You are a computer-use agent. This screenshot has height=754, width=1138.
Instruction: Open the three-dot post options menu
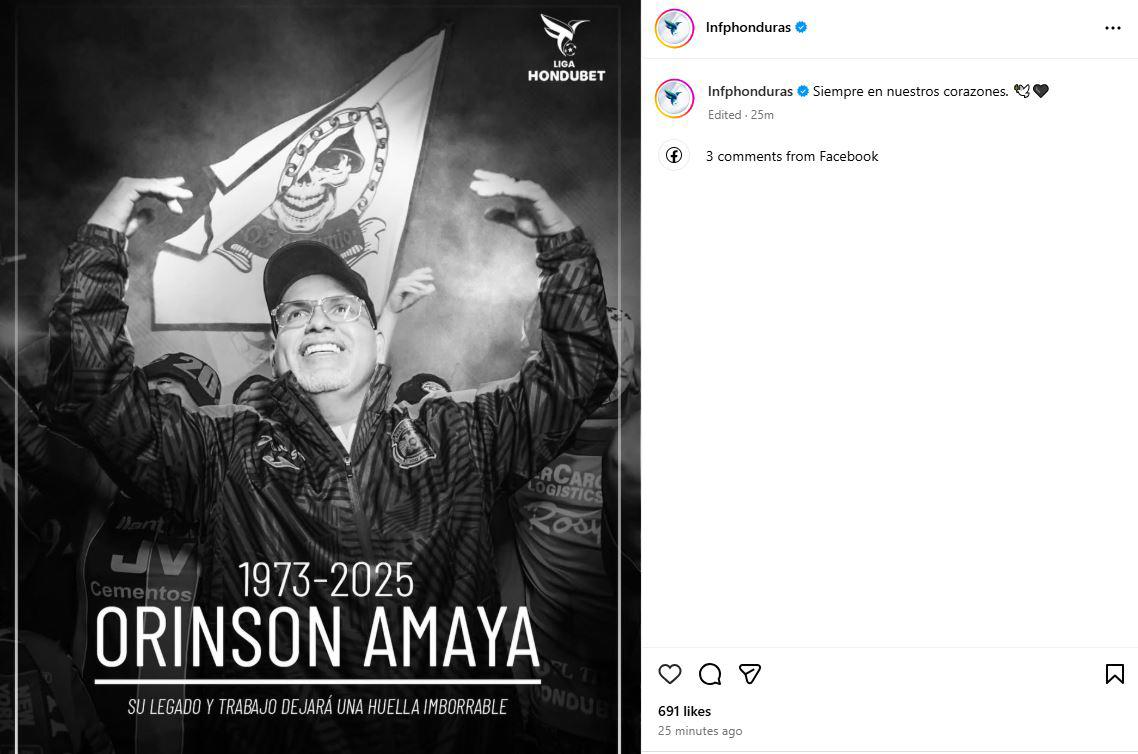(1114, 27)
